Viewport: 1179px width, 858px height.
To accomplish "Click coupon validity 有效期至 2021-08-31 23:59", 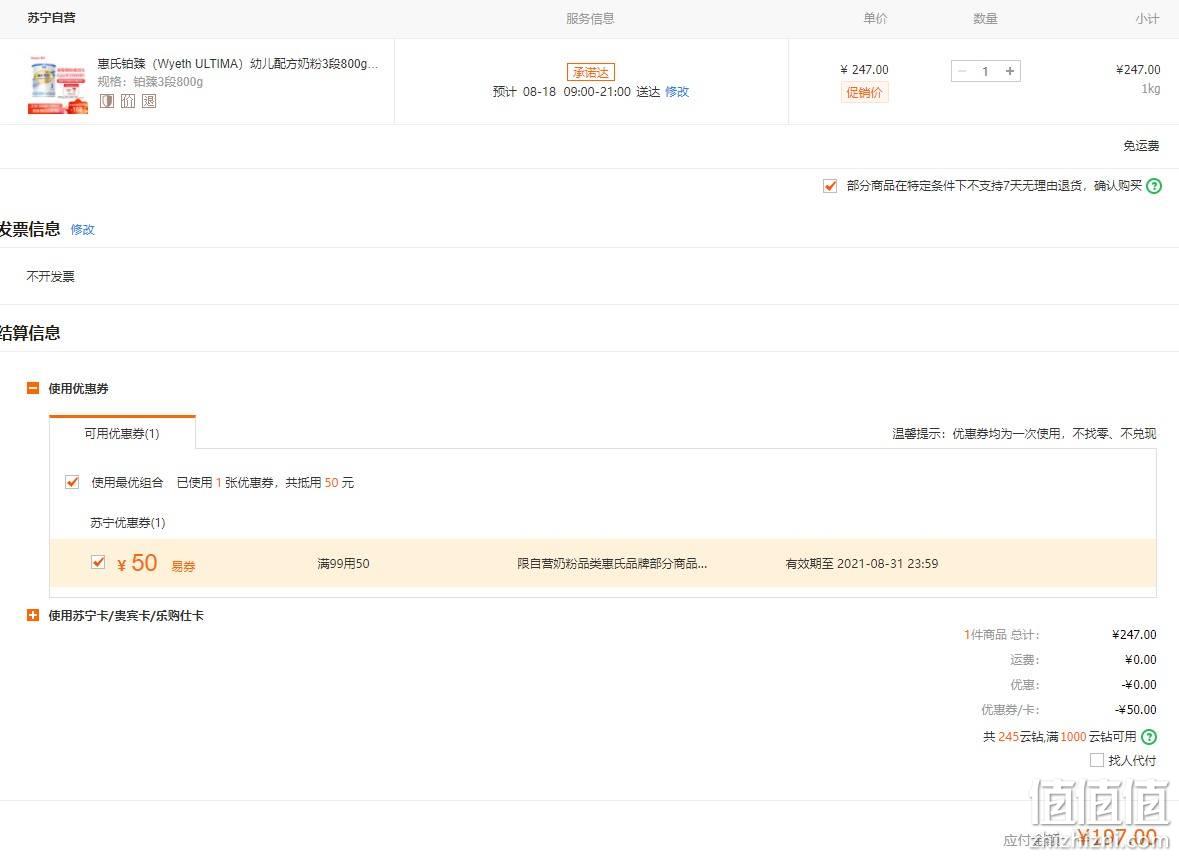I will (x=862, y=563).
